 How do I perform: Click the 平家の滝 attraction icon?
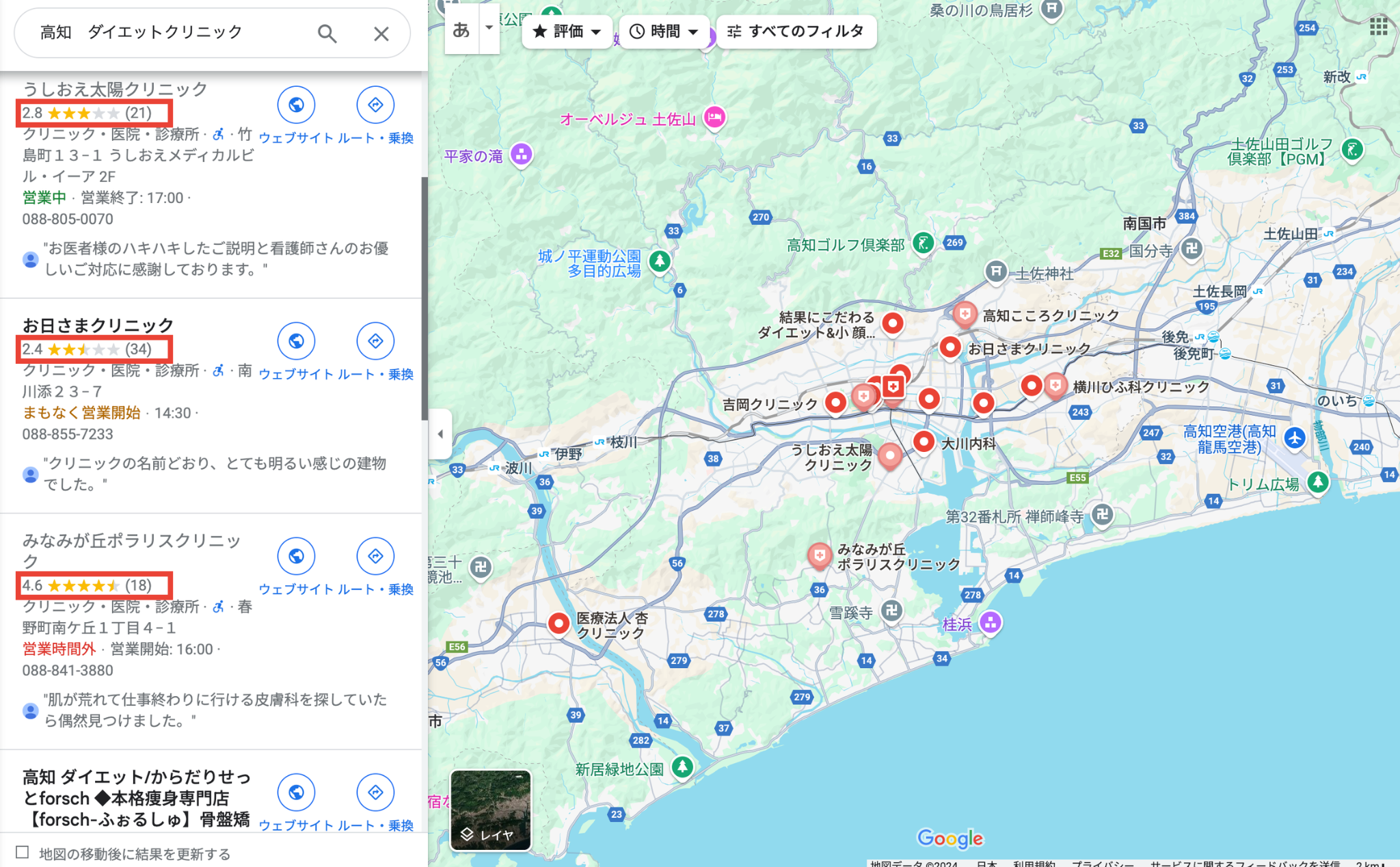click(x=521, y=155)
